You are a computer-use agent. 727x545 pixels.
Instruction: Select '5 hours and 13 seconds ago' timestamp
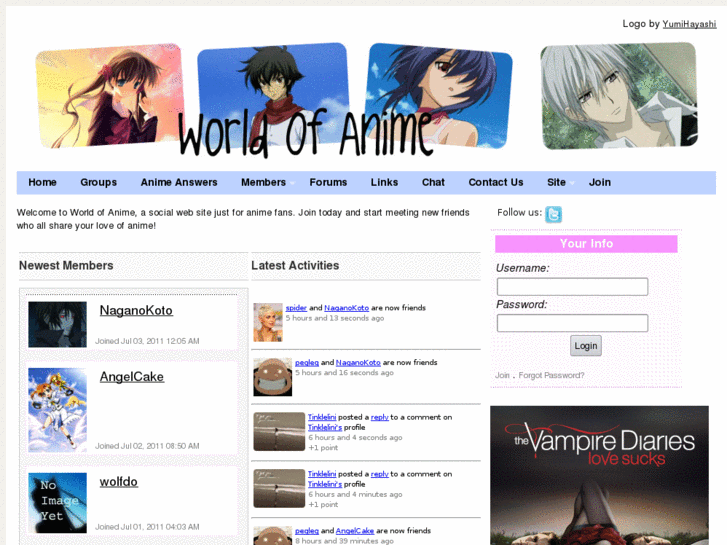[x=335, y=318]
